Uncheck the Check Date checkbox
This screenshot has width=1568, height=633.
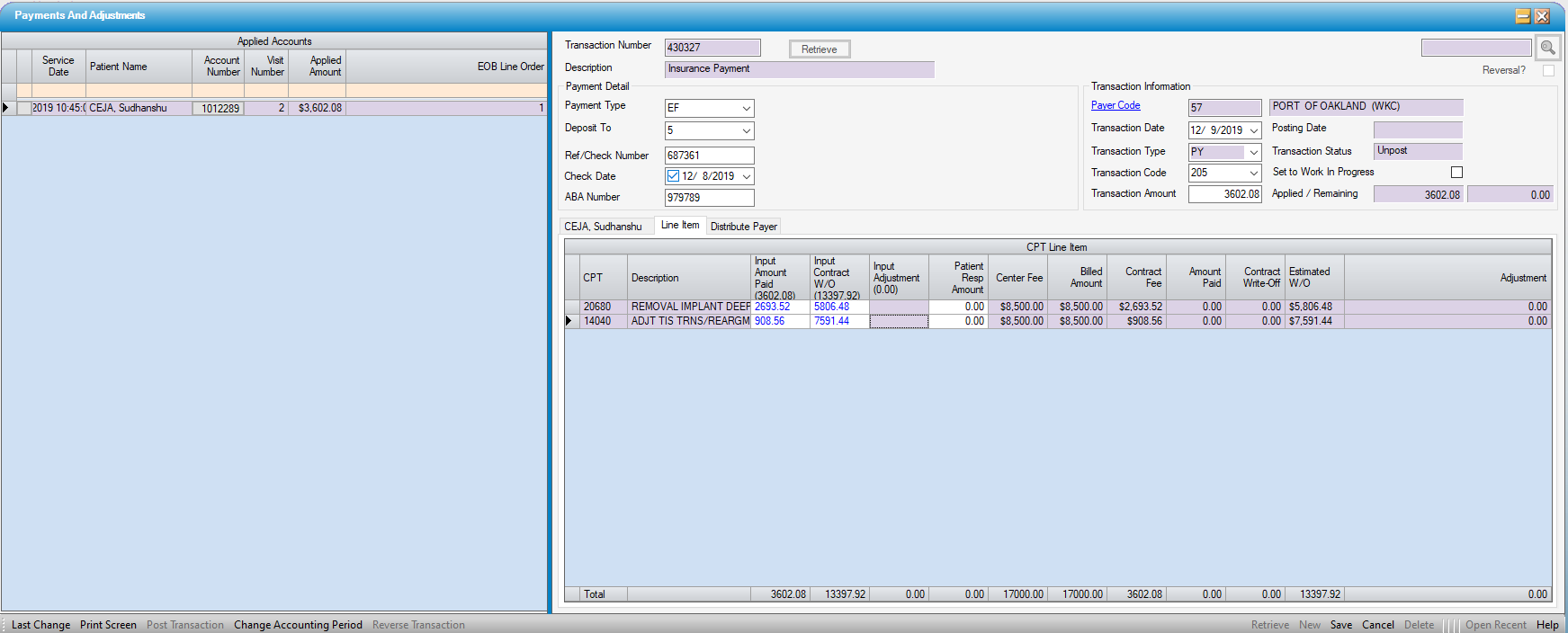pos(674,176)
